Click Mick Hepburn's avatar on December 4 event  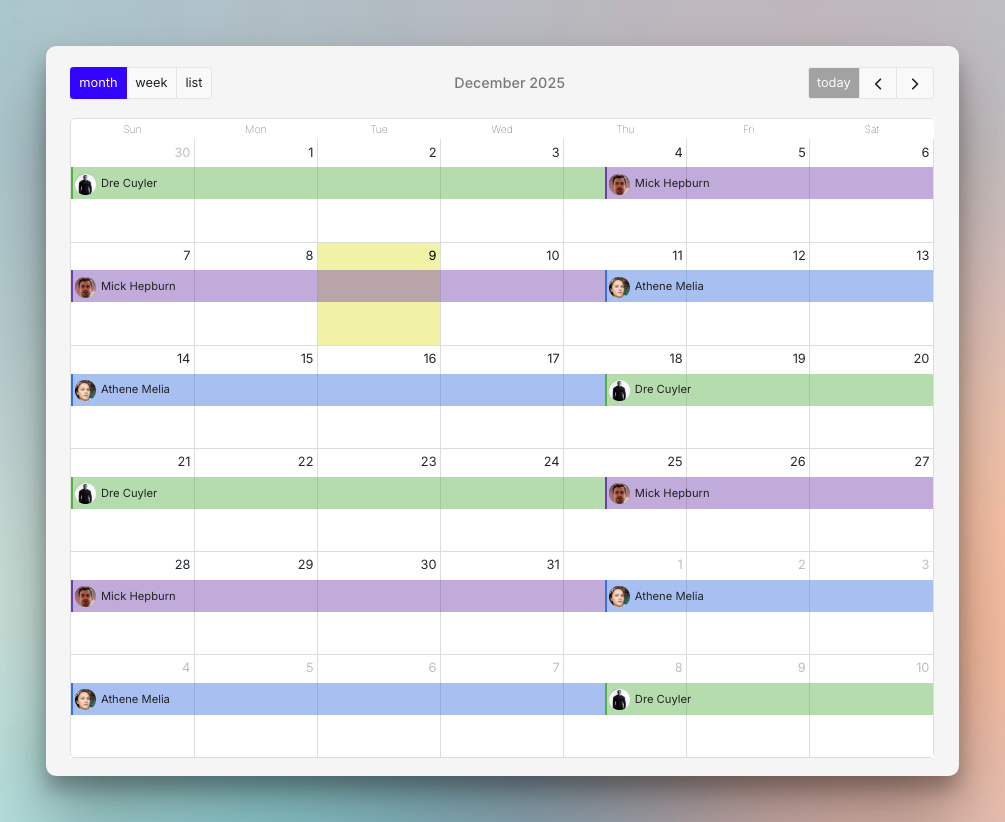(620, 184)
